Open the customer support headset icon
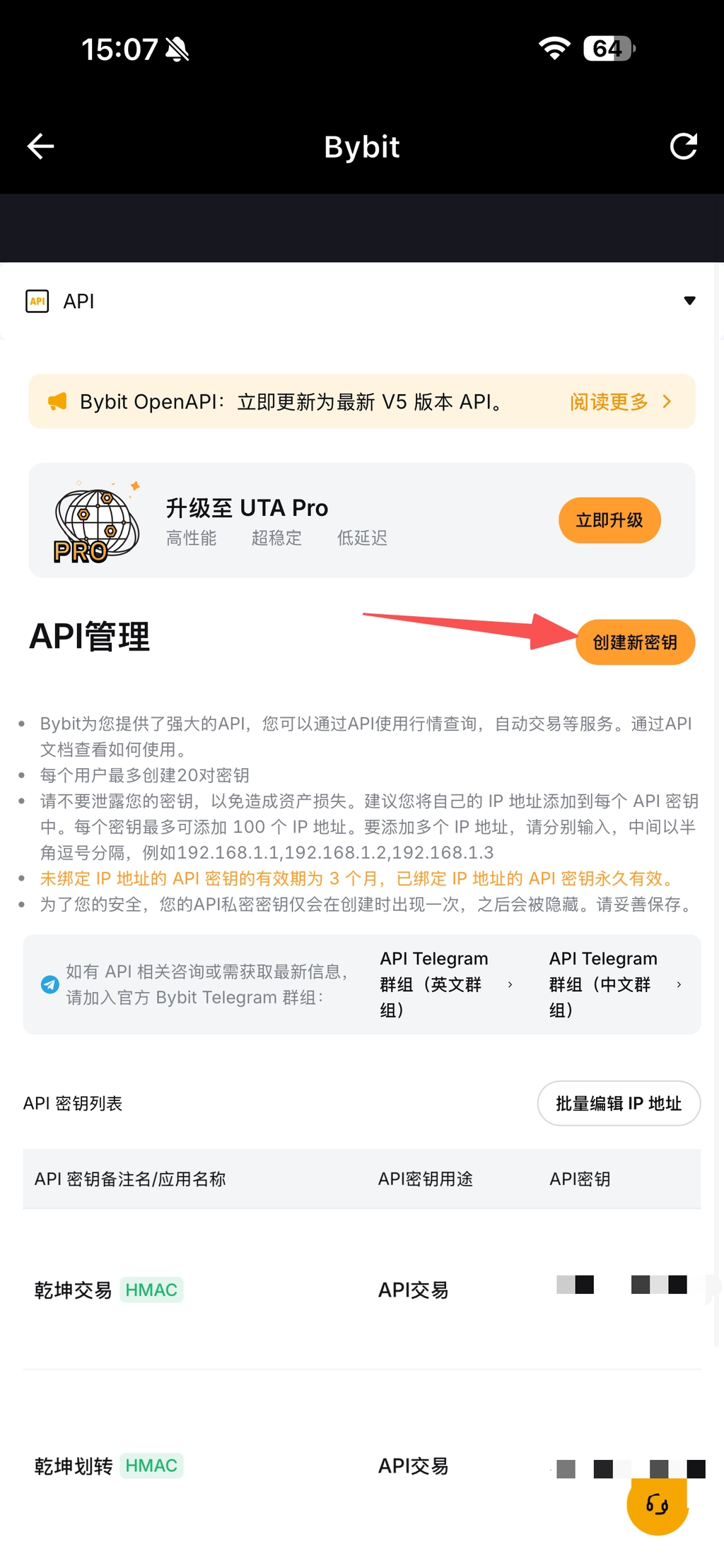This screenshot has width=724, height=1568. 658,1504
